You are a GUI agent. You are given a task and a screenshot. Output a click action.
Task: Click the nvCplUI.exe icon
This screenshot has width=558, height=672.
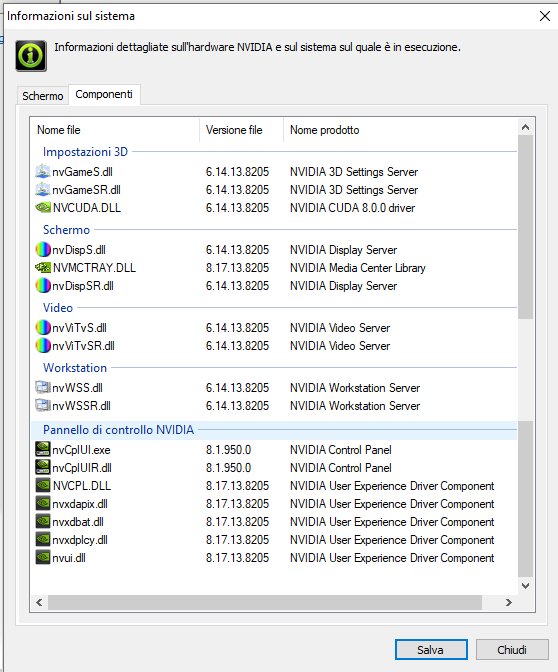(x=42, y=449)
